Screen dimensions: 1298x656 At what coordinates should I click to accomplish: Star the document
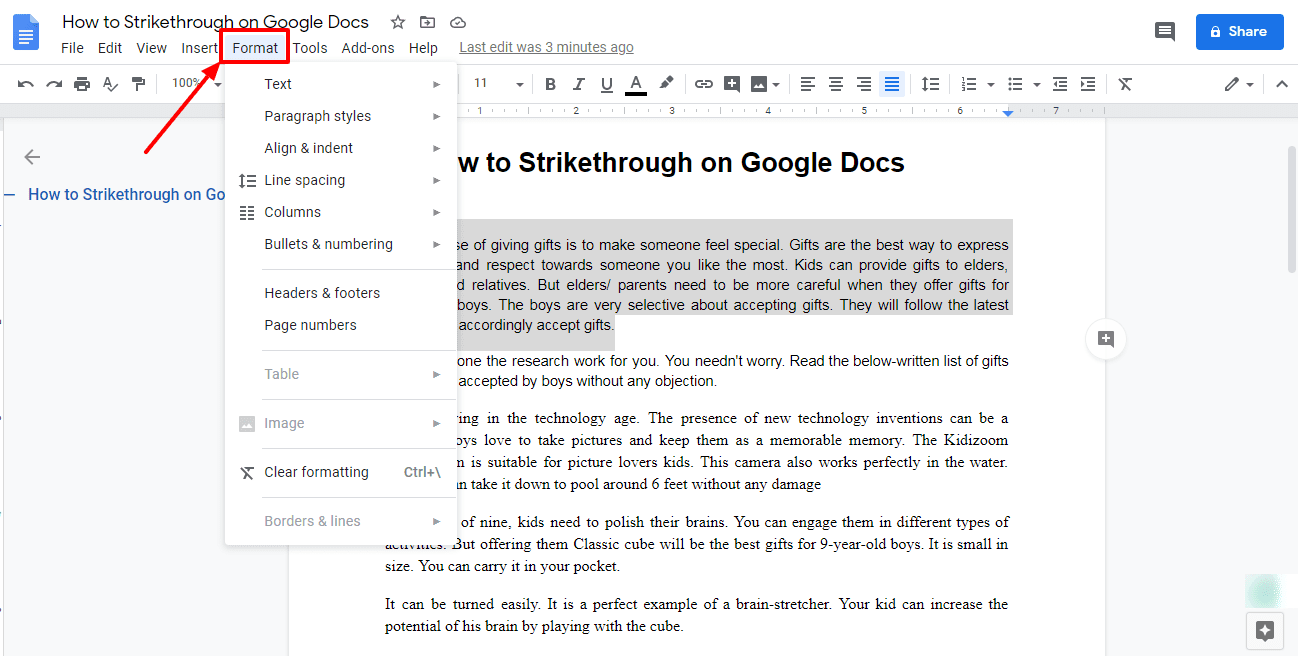(398, 22)
